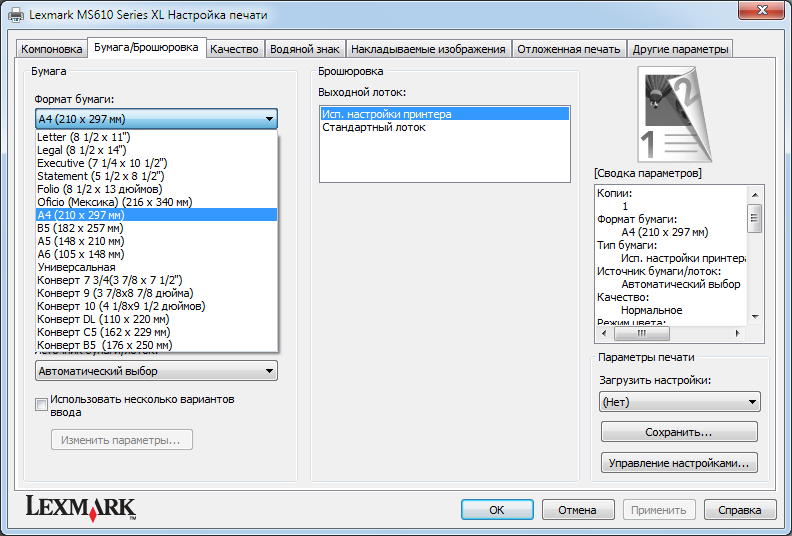Choose Конверт B5 (176 x 250 мм)
The width and height of the screenshot is (792, 536).
click(x=157, y=345)
